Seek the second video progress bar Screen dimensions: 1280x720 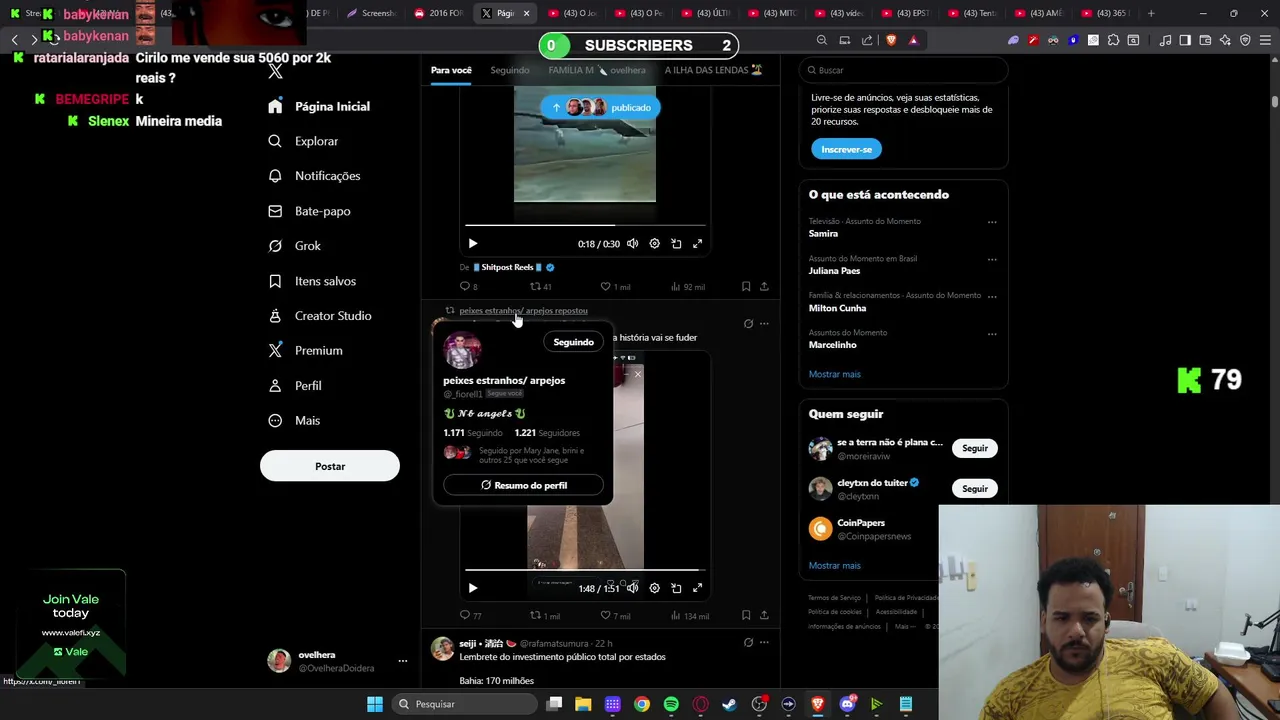pos(585,570)
